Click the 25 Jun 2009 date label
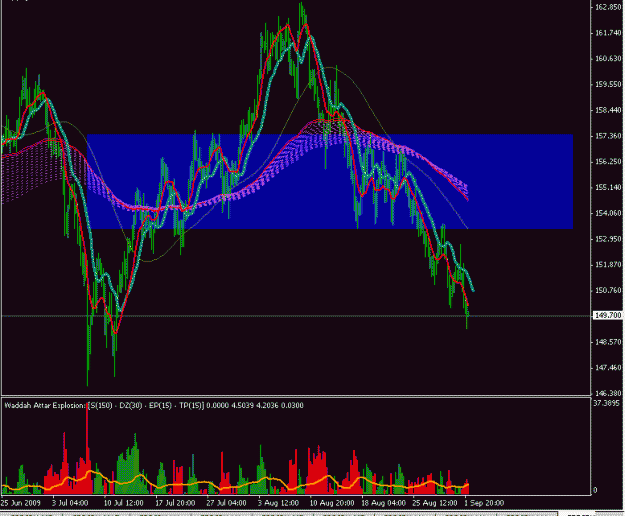 [21, 503]
